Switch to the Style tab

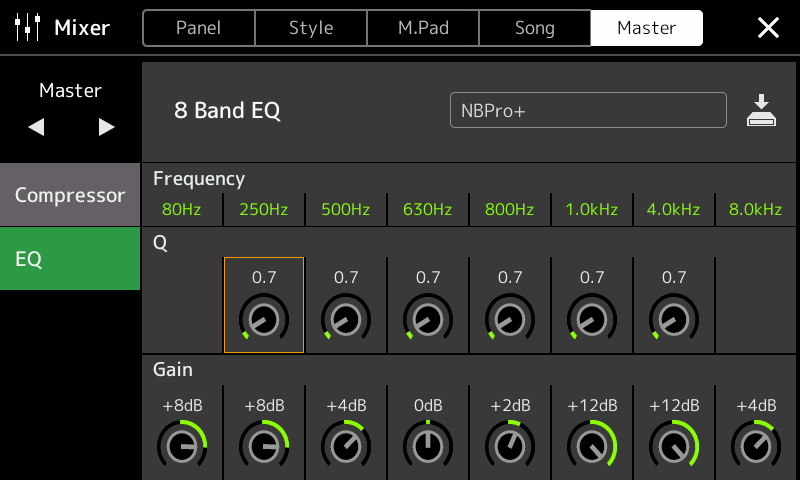311,28
